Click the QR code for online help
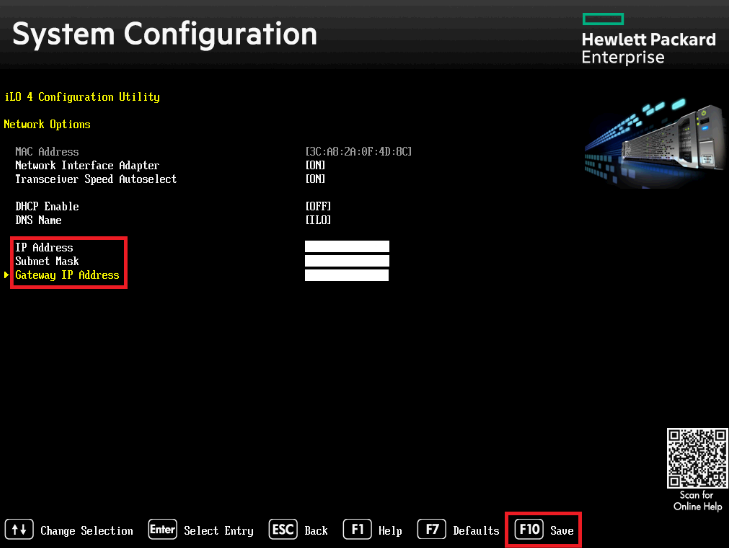The image size is (729, 548). pyautogui.click(x=697, y=458)
